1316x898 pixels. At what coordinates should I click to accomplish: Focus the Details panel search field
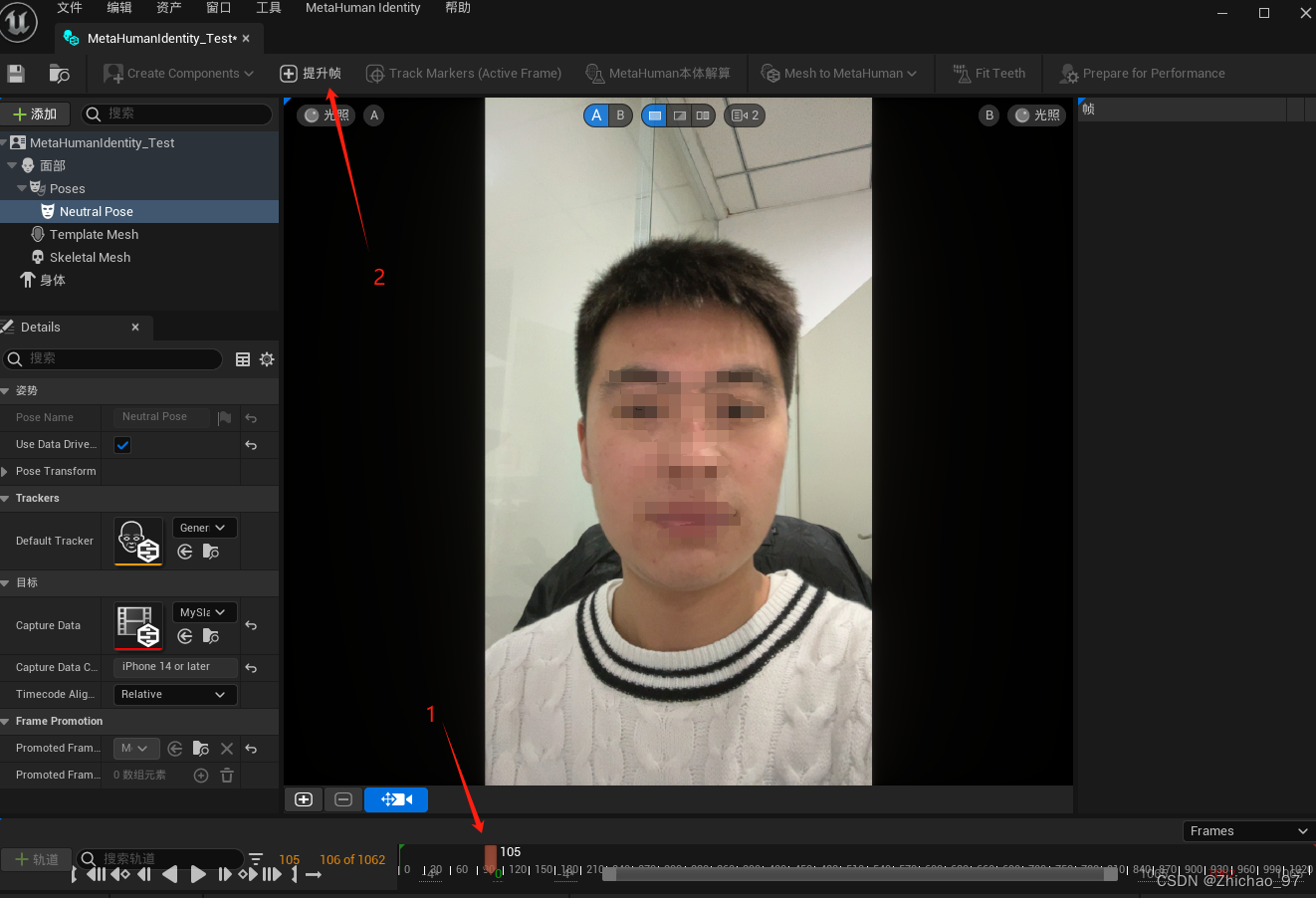[112, 358]
